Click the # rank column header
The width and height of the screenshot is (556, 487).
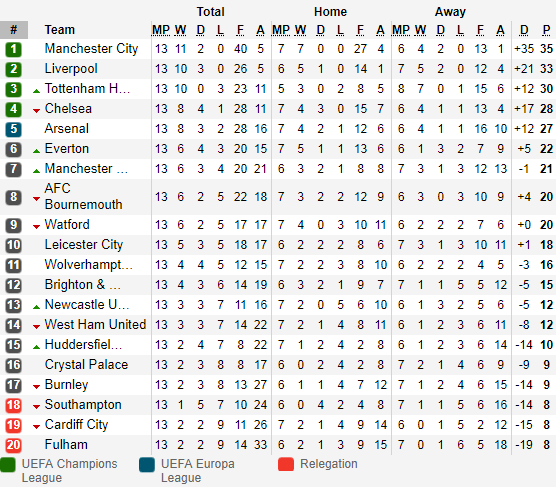tap(14, 30)
